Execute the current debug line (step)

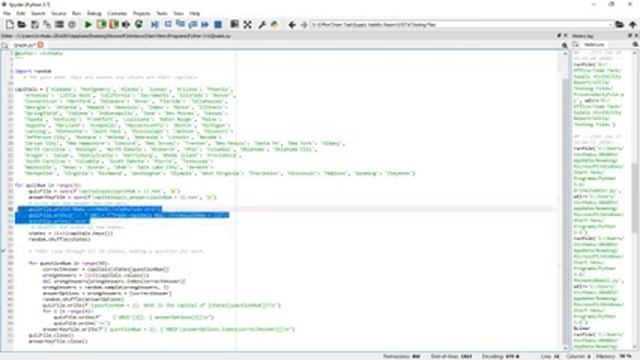click(168, 24)
